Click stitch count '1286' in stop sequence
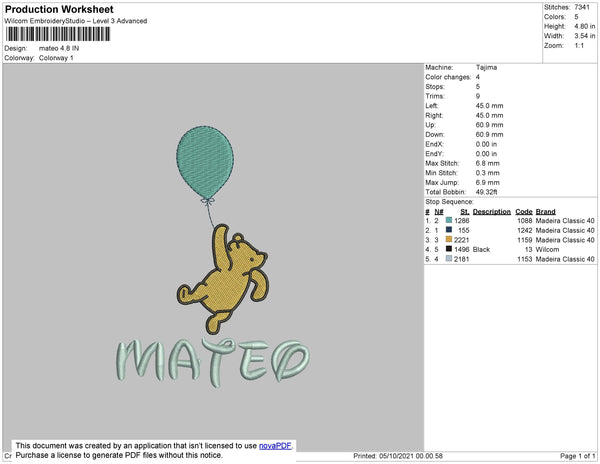Viewport: 600px width, 464px height. click(461, 221)
